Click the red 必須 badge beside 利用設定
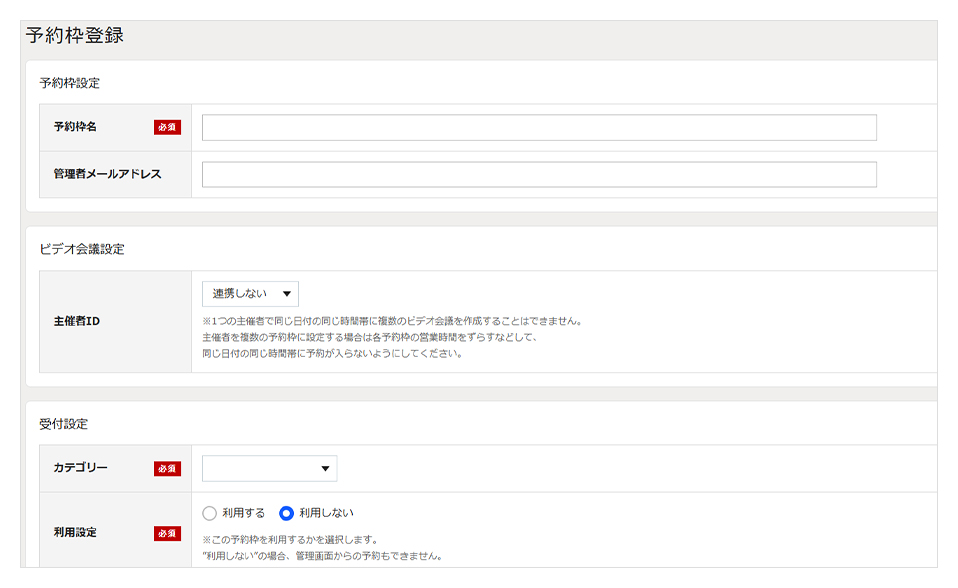 tap(167, 533)
